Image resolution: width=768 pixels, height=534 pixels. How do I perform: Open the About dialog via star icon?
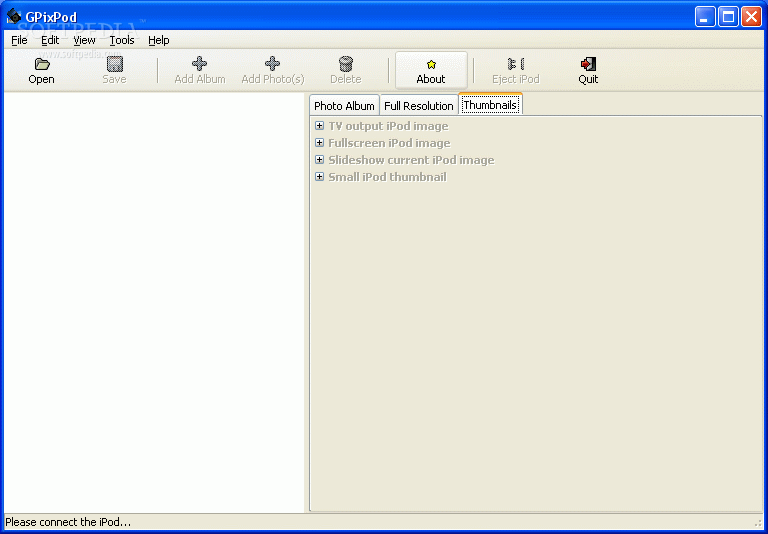pos(431,64)
